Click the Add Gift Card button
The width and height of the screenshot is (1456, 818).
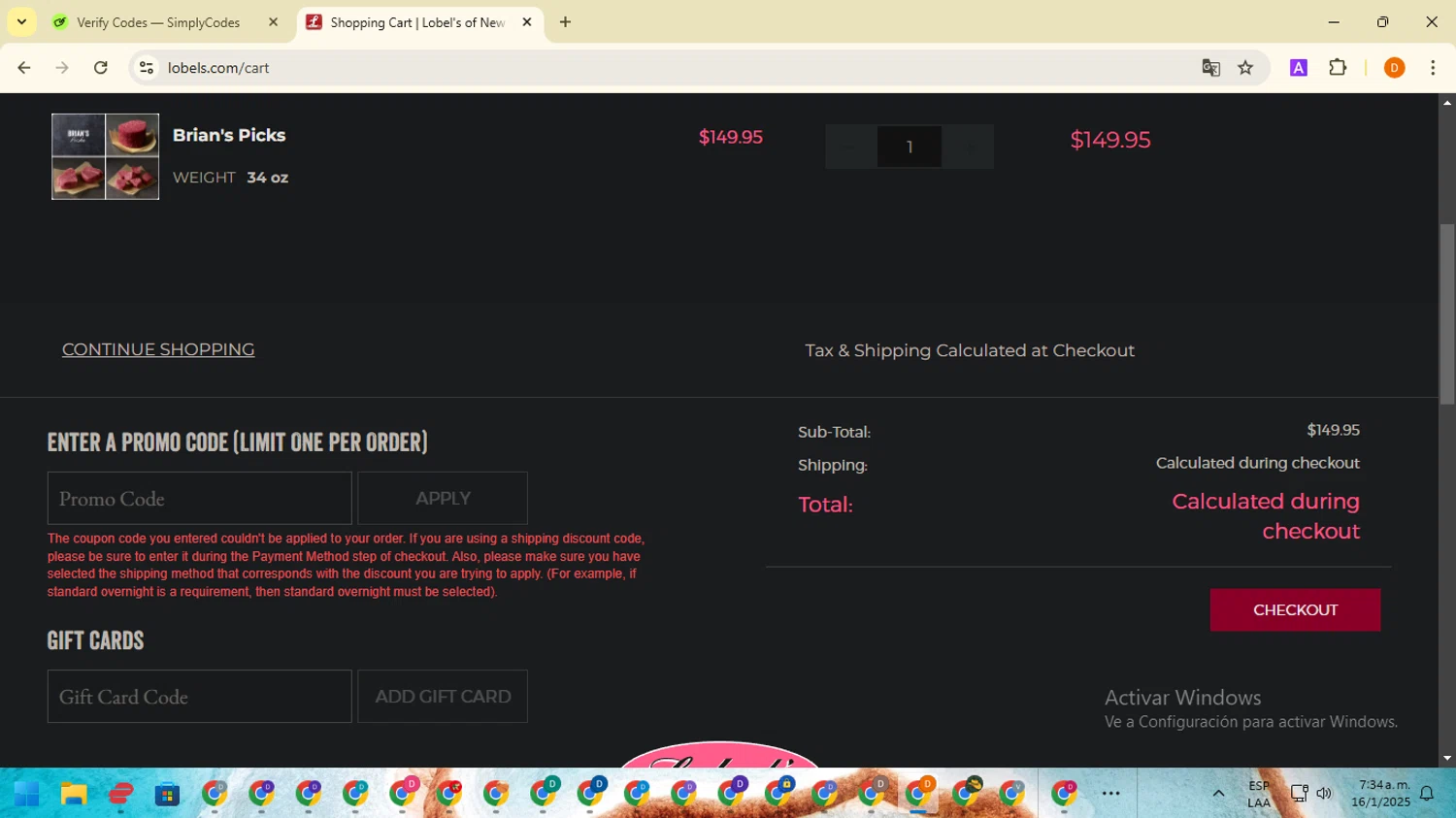click(443, 697)
